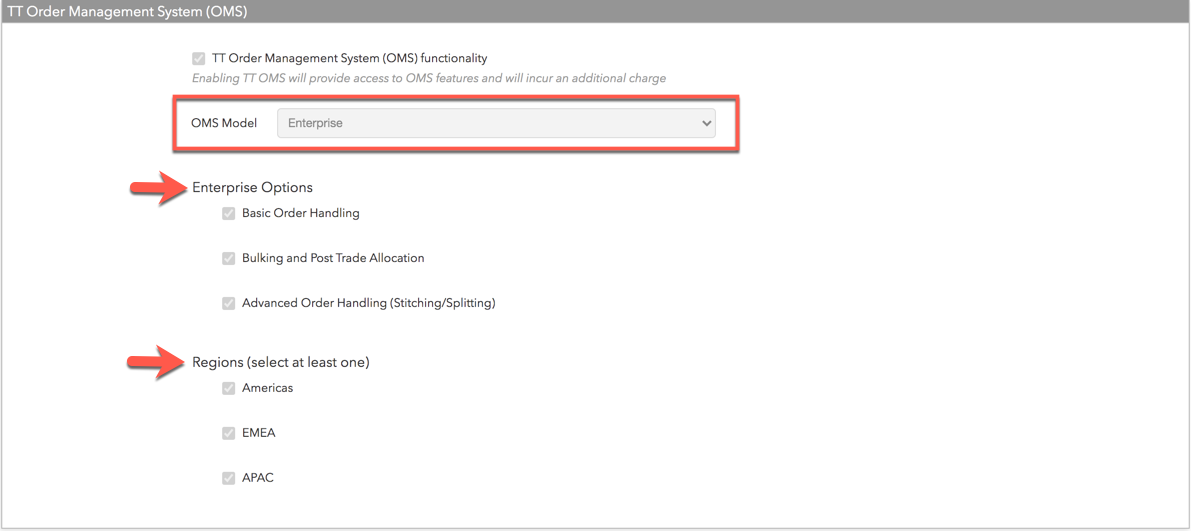This screenshot has height=531, width=1191.
Task: Click the Enterprise Options heading
Action: point(252,187)
